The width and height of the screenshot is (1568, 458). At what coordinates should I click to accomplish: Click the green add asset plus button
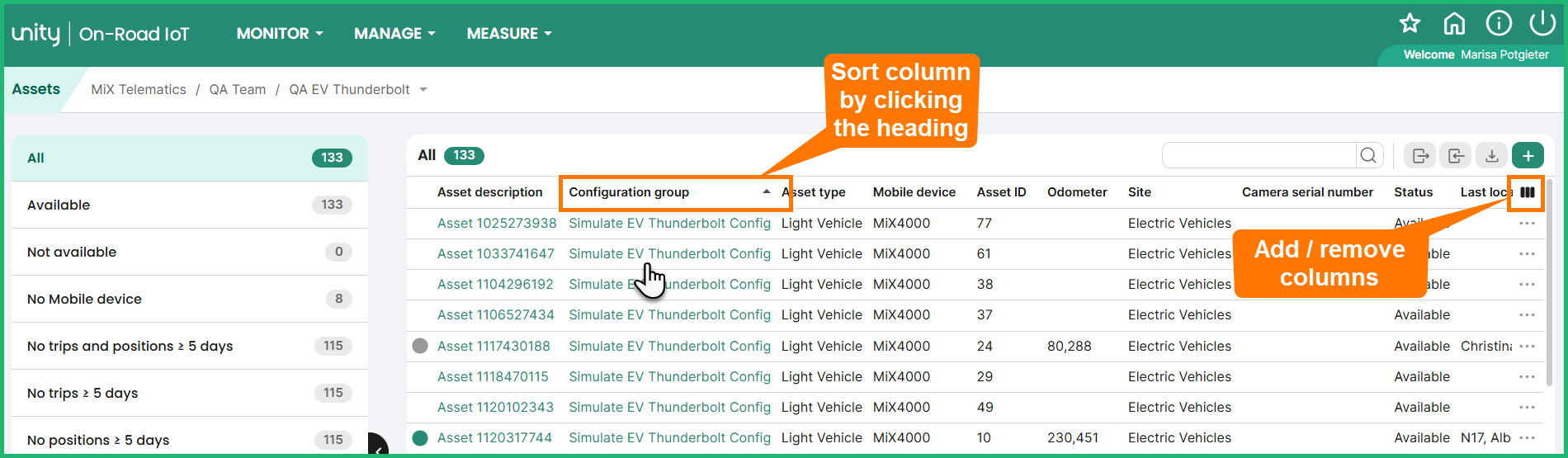1528,155
